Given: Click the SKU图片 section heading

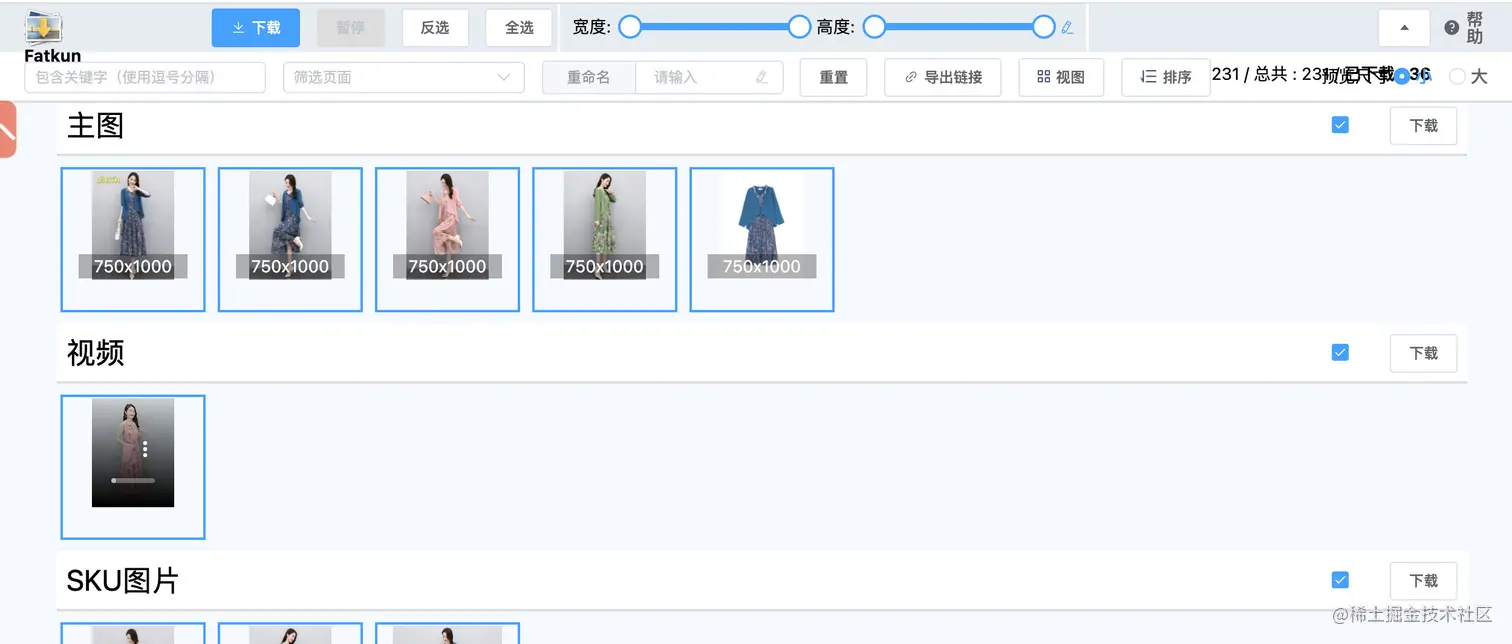Looking at the screenshot, I should point(122,581).
